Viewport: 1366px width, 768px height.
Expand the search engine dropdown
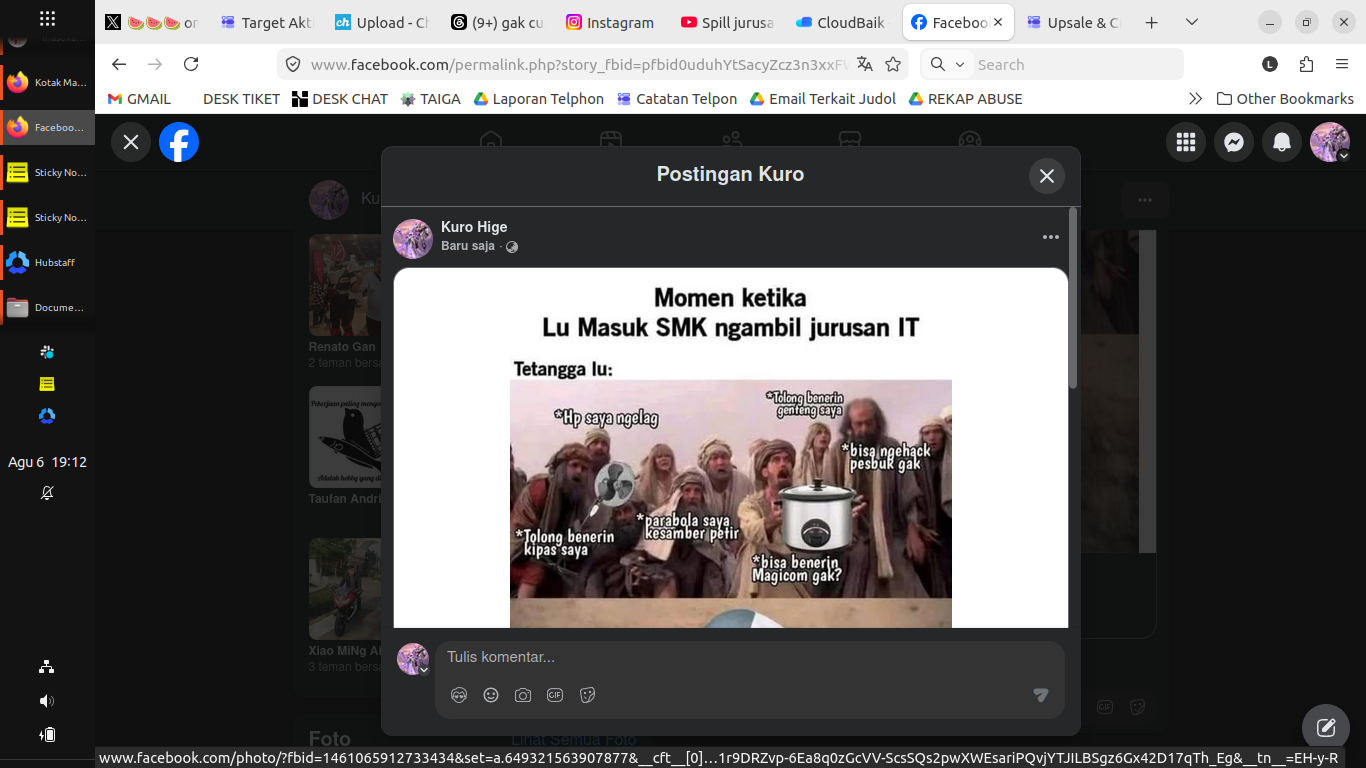click(x=947, y=64)
